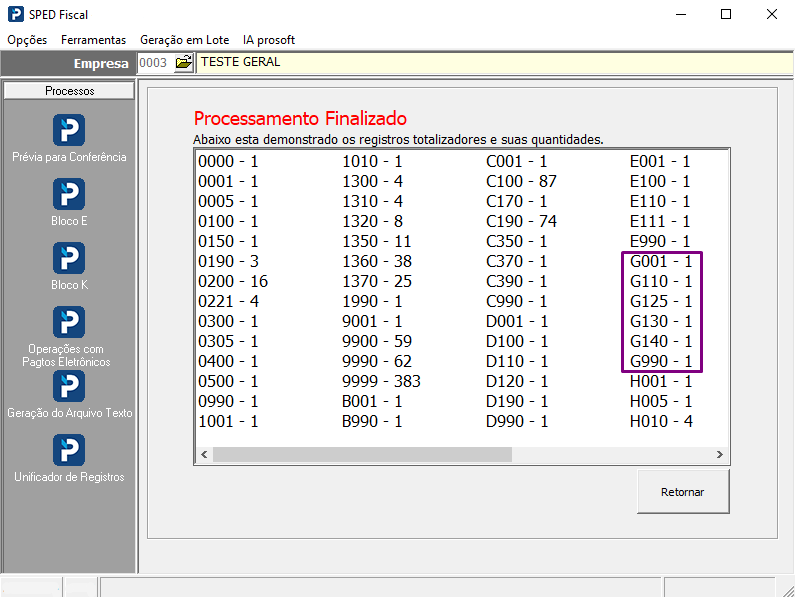Select the Bloco E process icon

point(69,194)
